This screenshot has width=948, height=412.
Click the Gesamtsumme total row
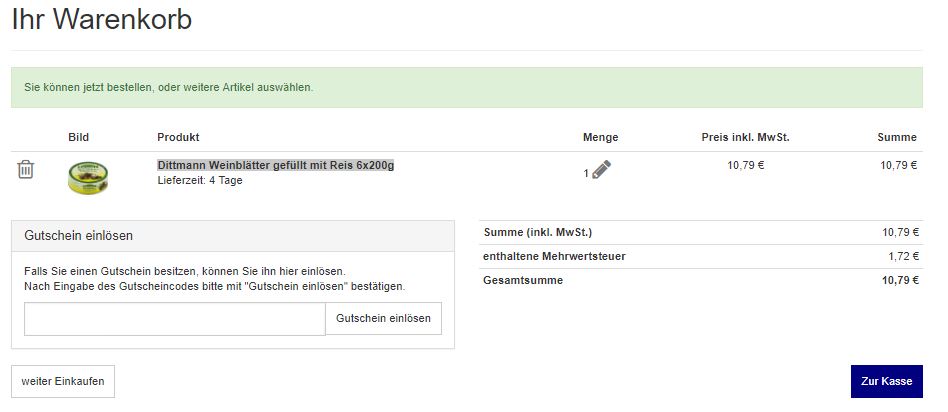(701, 280)
